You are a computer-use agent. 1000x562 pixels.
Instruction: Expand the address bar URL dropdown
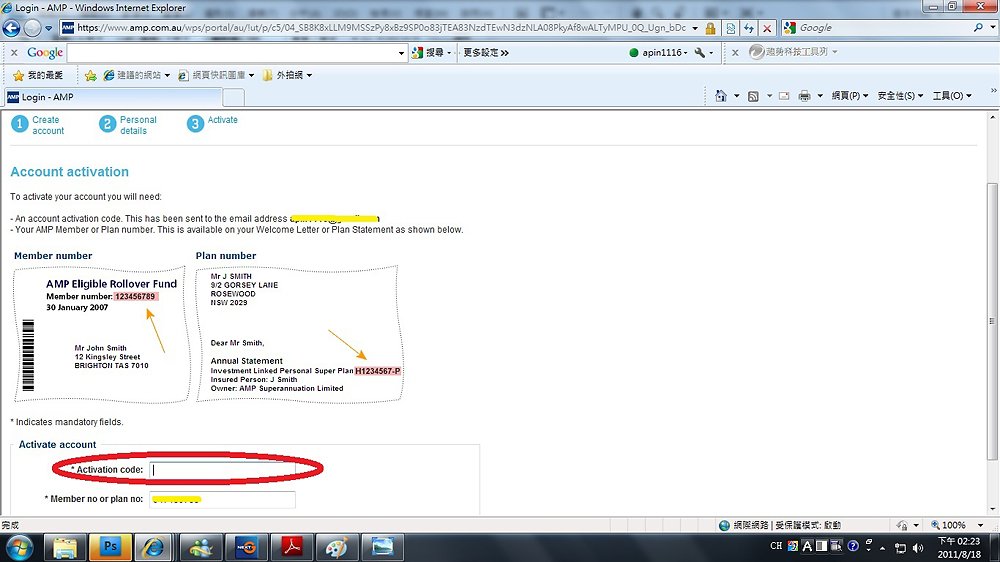(x=695, y=28)
